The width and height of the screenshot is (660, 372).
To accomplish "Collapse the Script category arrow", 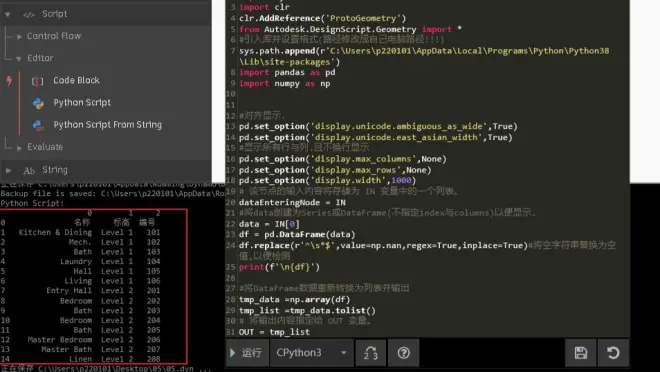I will [x=8, y=15].
